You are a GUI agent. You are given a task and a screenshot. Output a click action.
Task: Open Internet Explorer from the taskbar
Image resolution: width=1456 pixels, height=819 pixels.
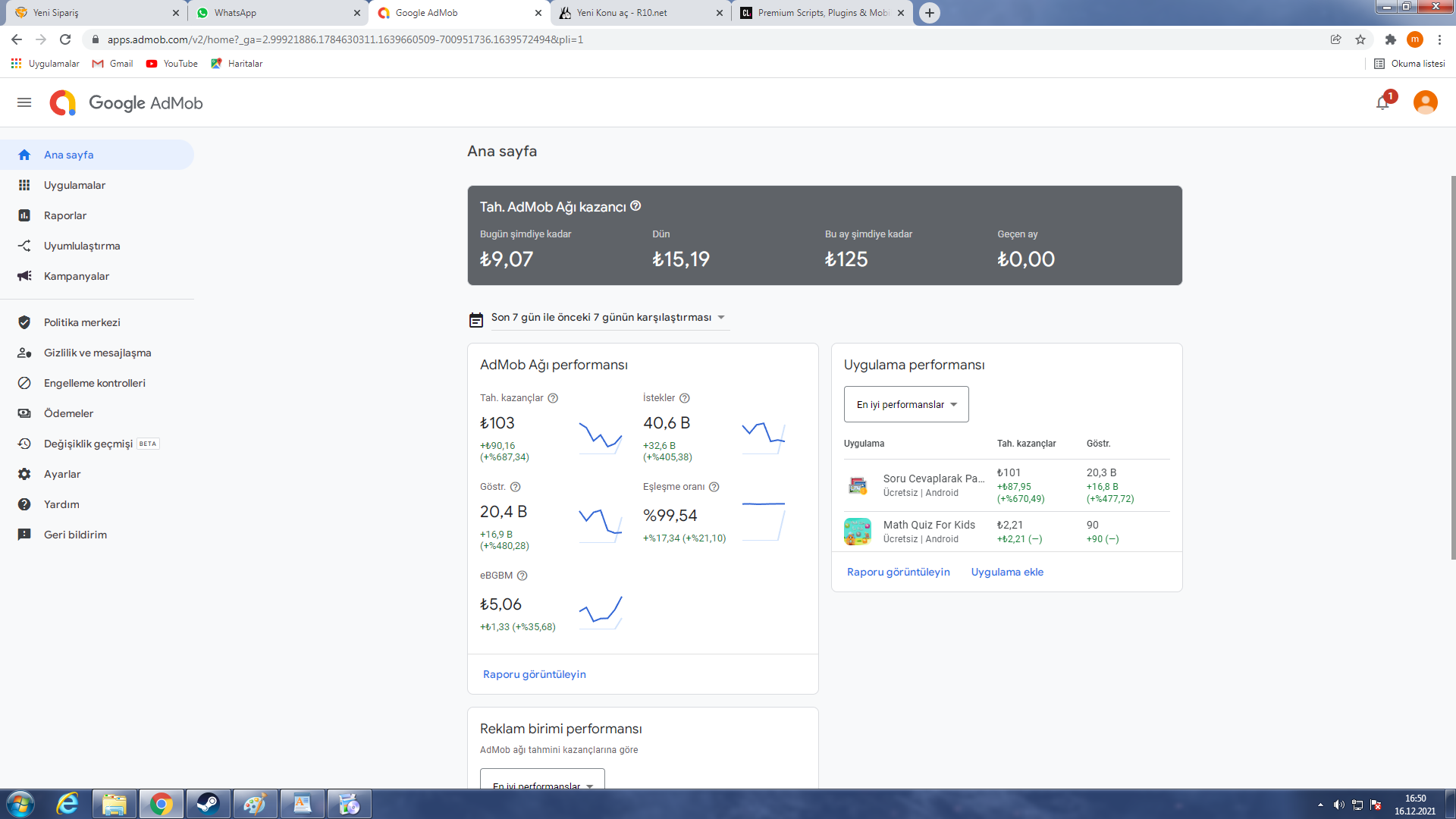[x=67, y=804]
